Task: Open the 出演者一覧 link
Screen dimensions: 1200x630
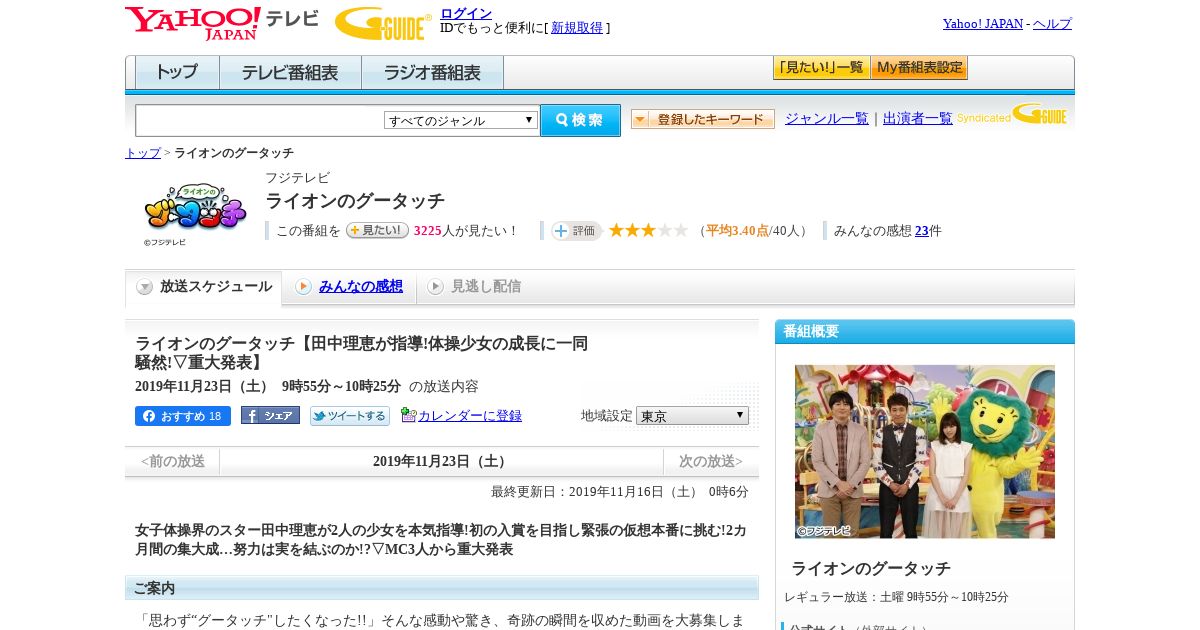Action: coord(917,118)
